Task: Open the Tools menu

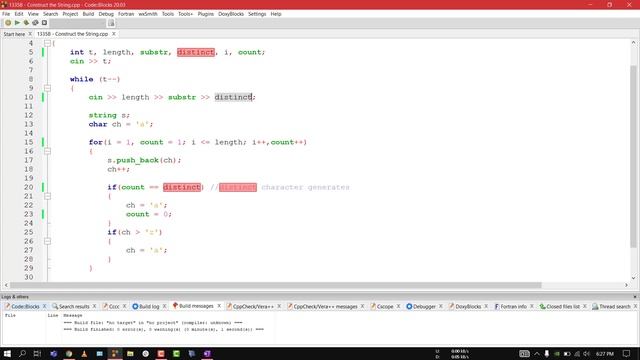Action: tap(168, 14)
